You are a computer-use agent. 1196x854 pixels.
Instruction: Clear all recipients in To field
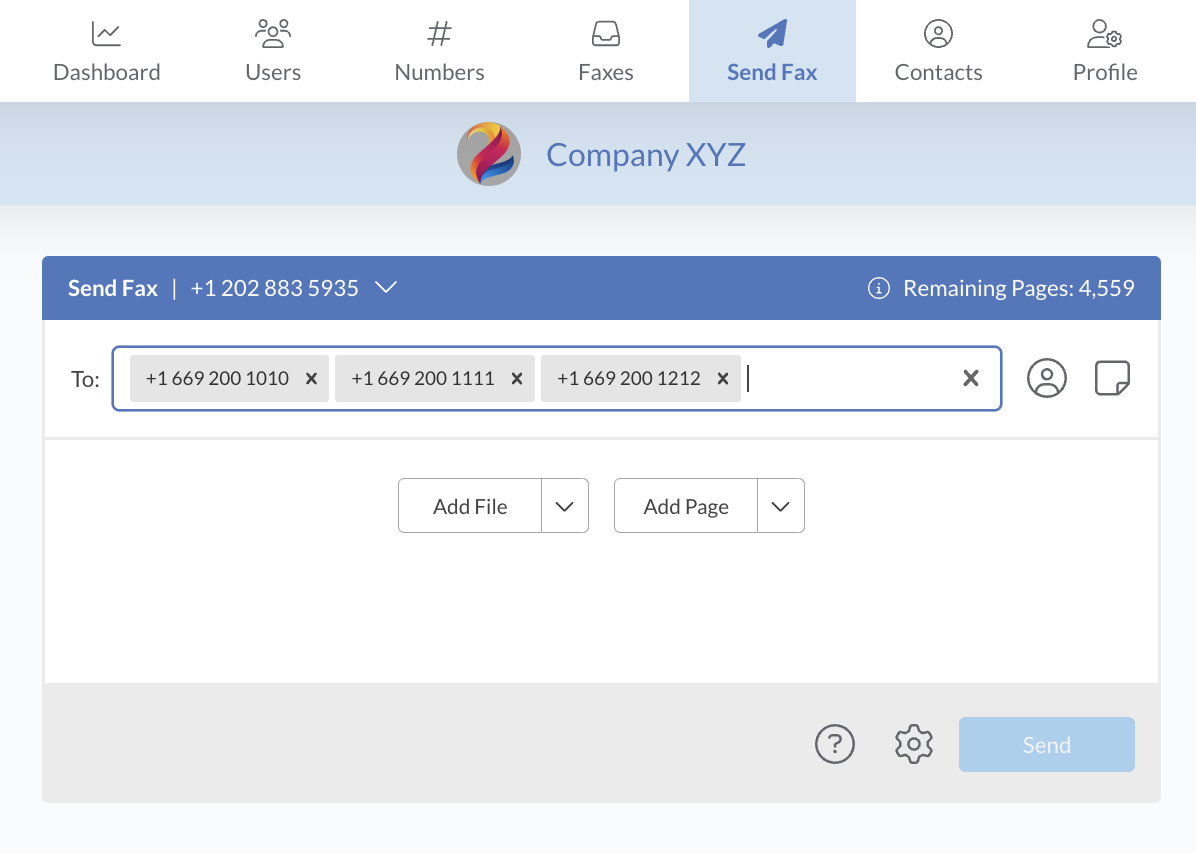click(970, 378)
